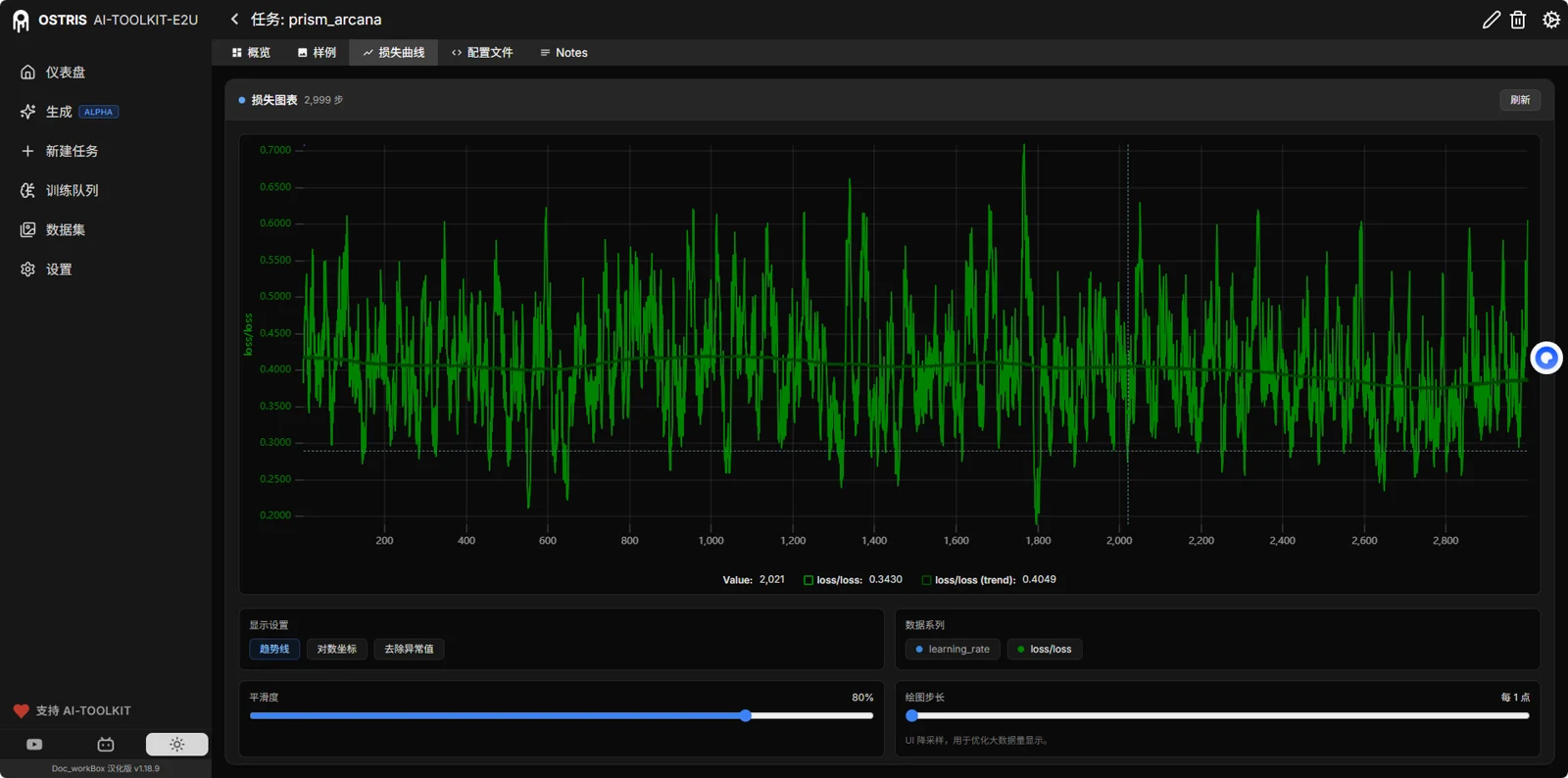Screen dimensions: 1568x778
Task: Enable the 对数坐标 option
Action: 337,649
